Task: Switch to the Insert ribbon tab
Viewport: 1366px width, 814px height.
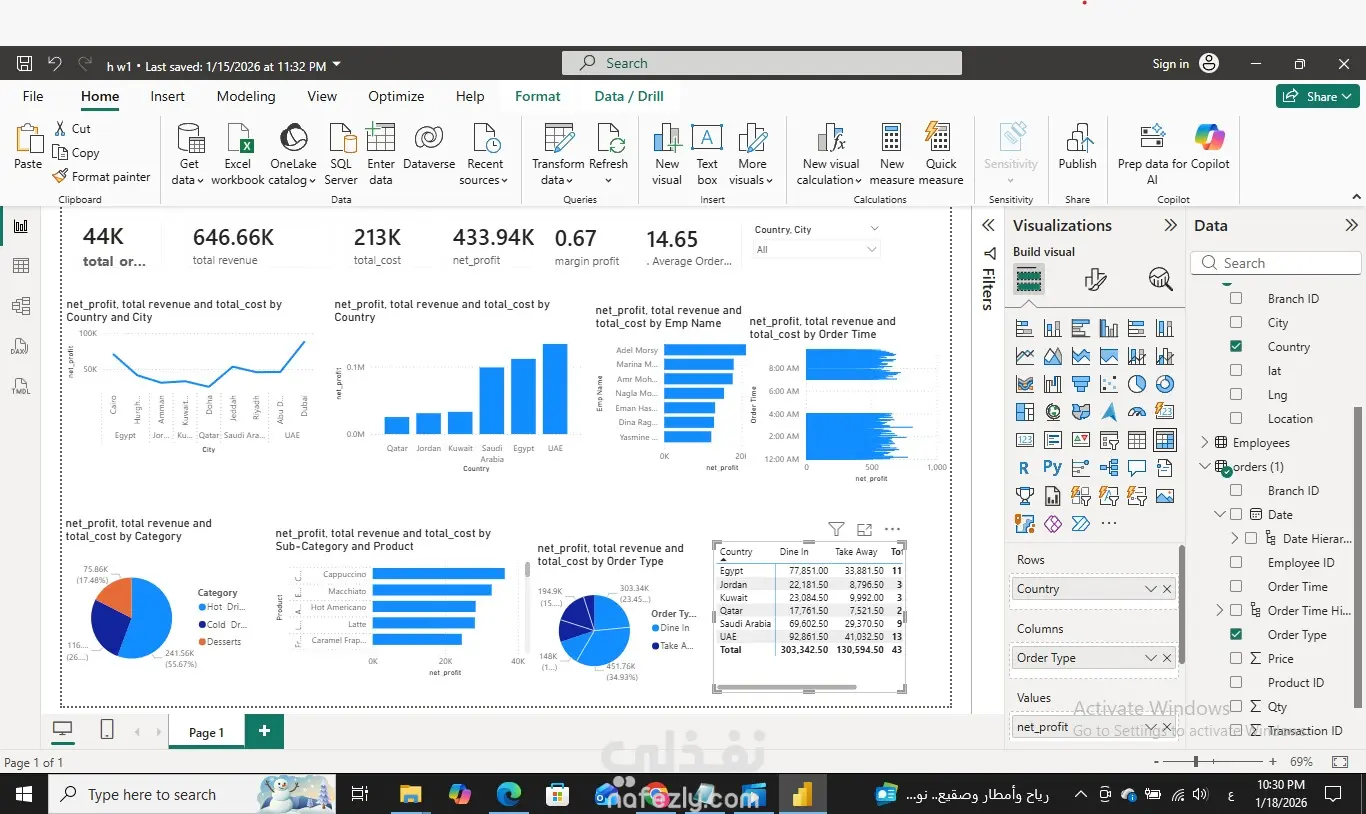Action: point(167,97)
